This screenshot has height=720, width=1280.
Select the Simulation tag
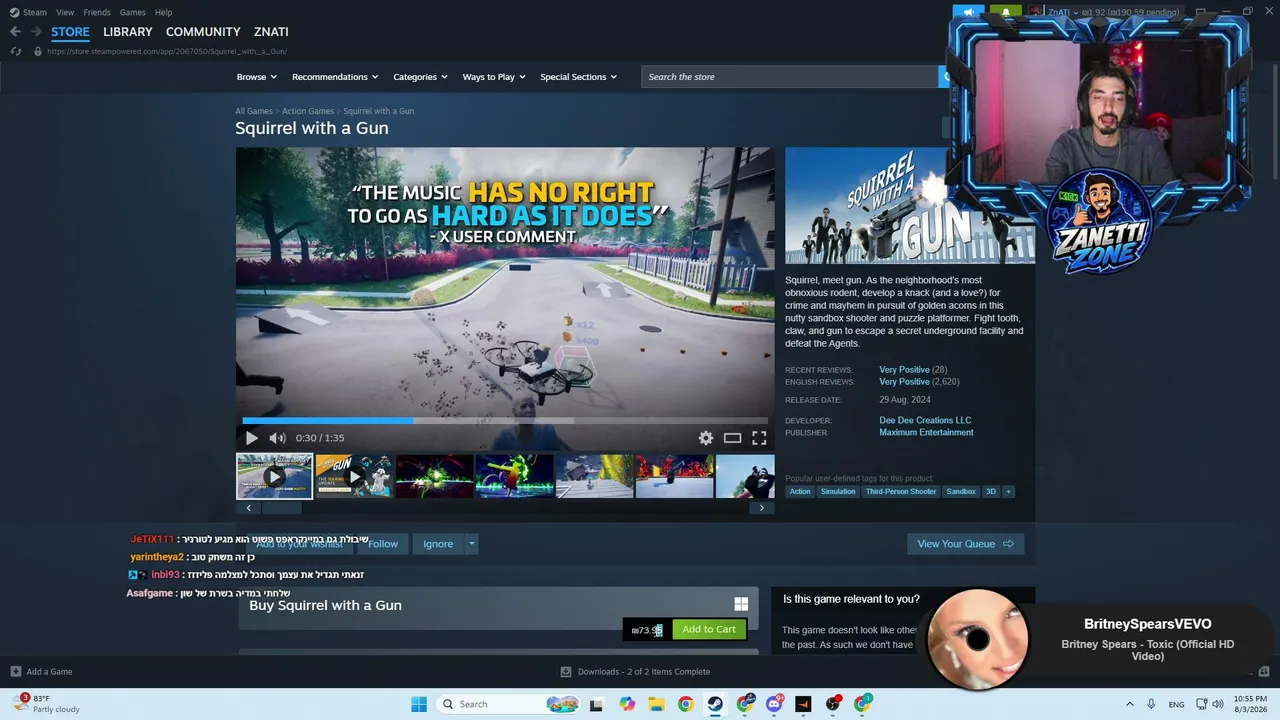838,491
